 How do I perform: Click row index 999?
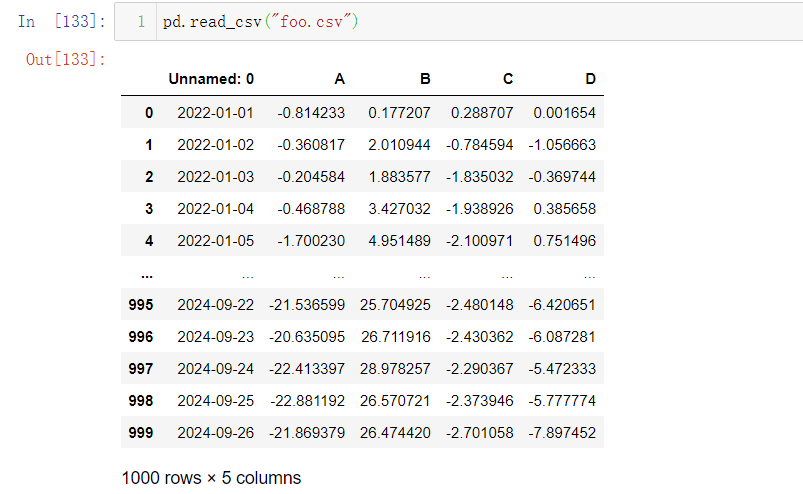click(x=141, y=433)
